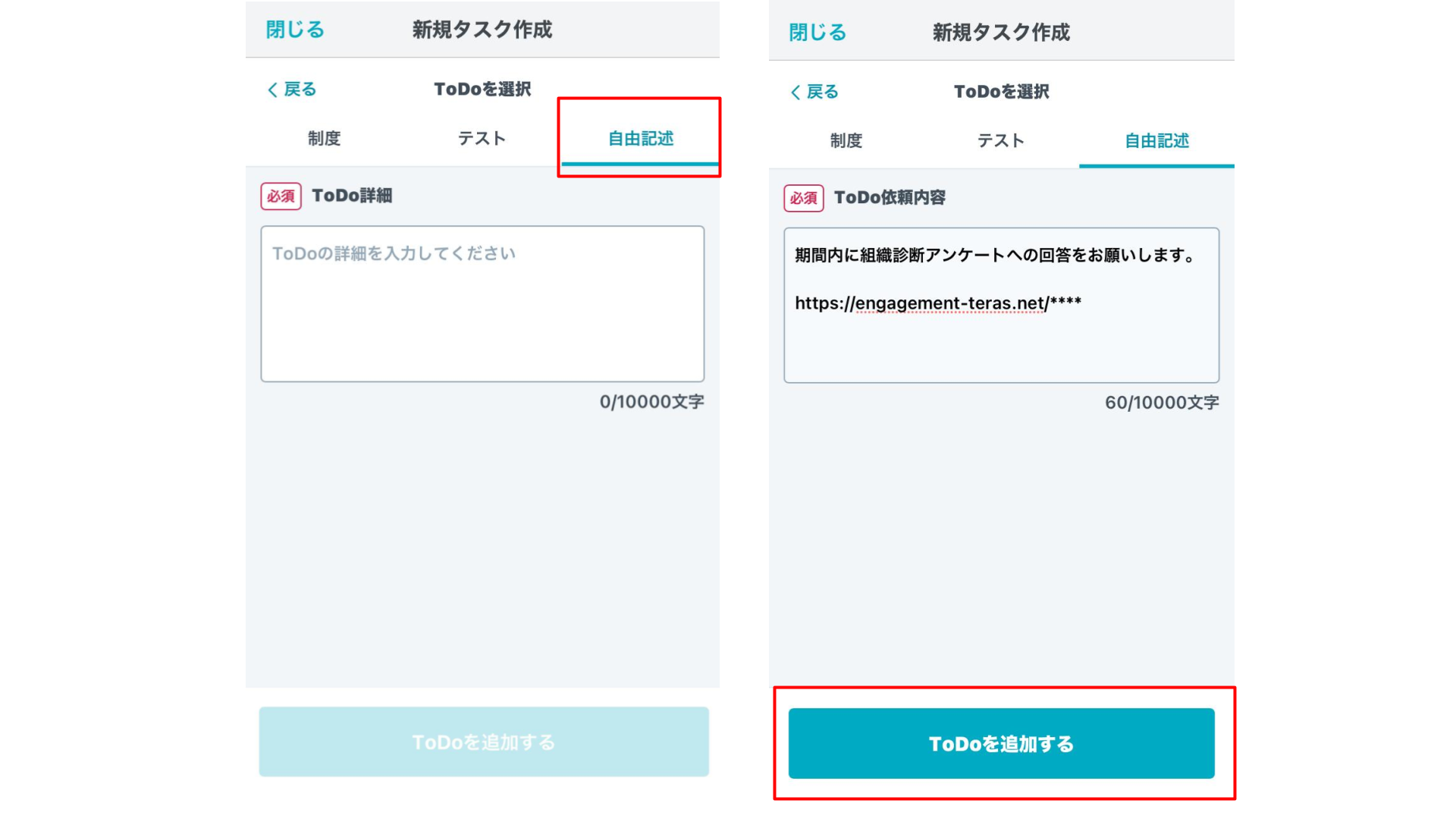The image size is (1456, 819).
Task: Focus the empty ToDo詳細 text area
Action: point(482,303)
